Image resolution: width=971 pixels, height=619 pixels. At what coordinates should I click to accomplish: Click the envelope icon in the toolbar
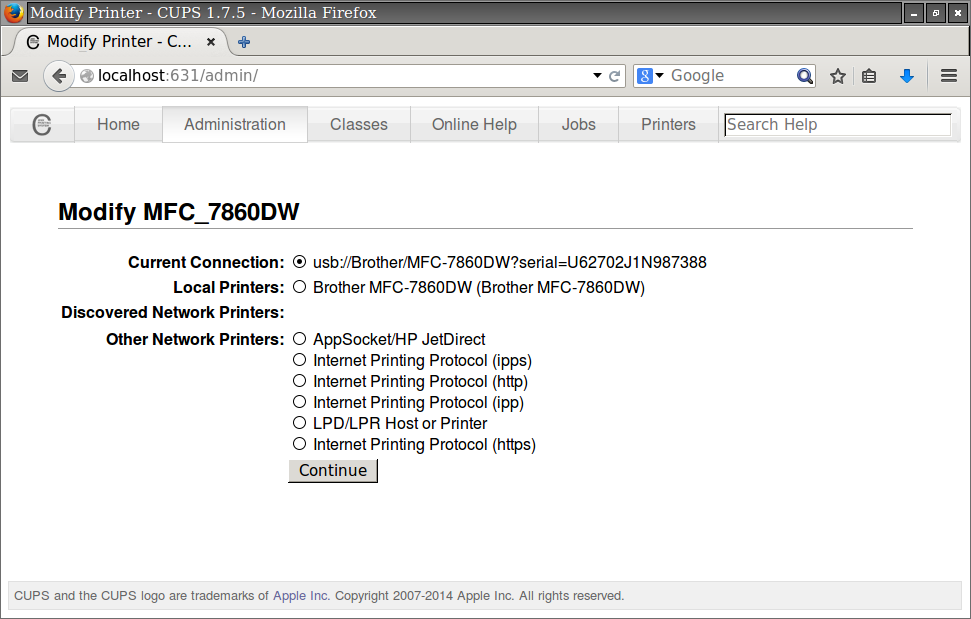tap(20, 75)
